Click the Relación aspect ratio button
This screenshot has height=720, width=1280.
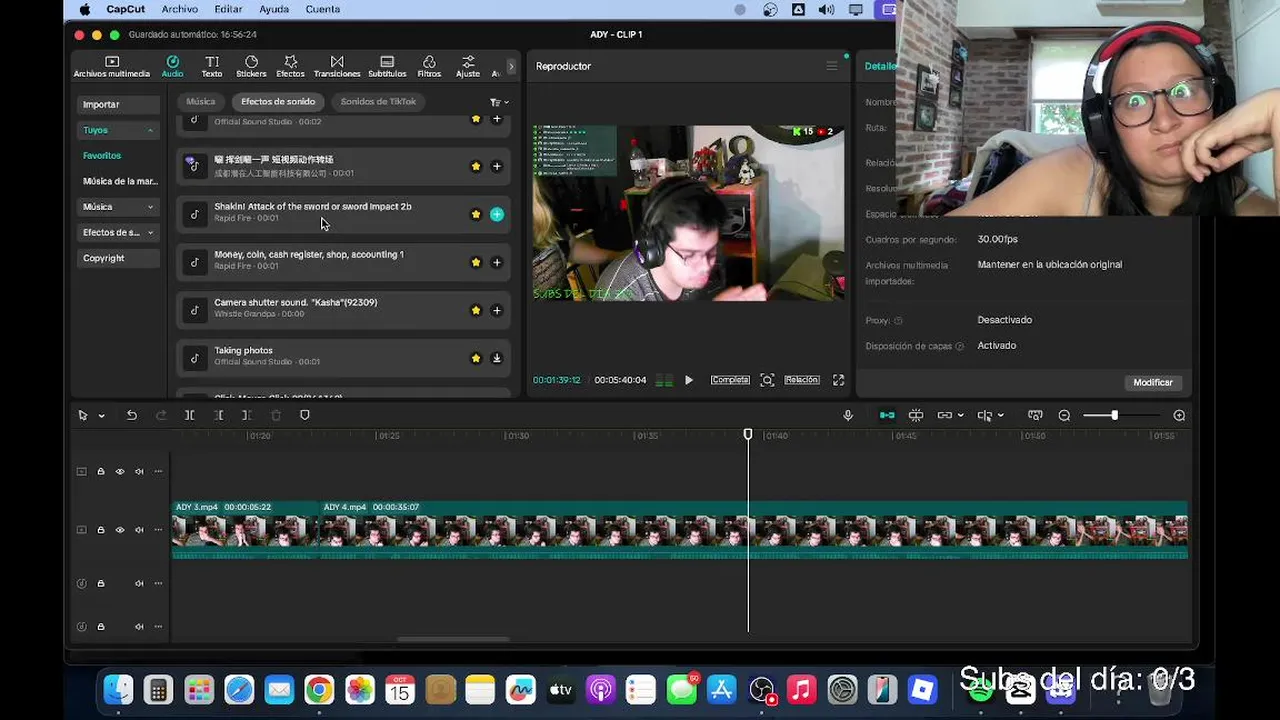802,380
